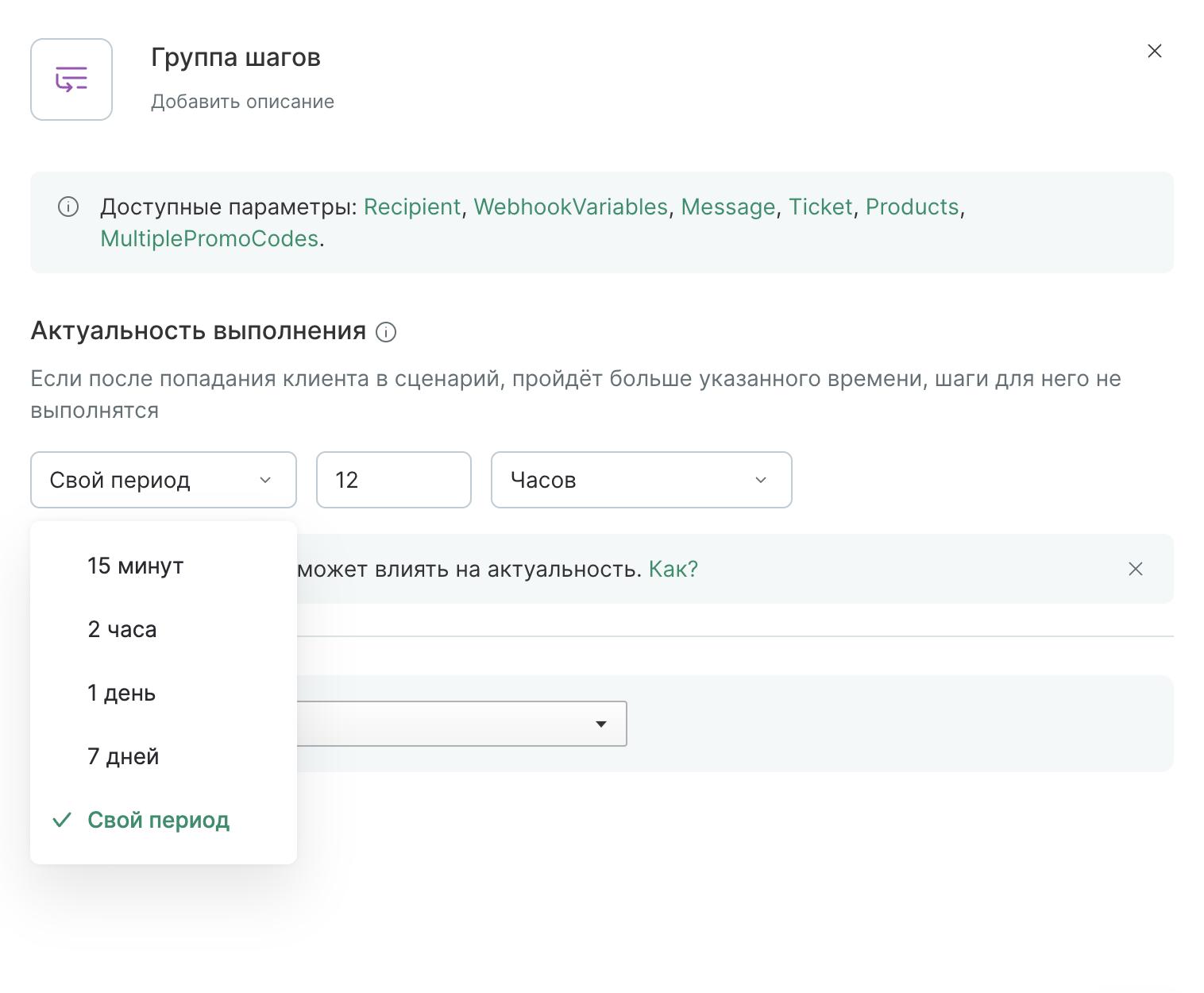The height and width of the screenshot is (993, 1204).
Task: Close the step group panel
Action: tap(1155, 51)
